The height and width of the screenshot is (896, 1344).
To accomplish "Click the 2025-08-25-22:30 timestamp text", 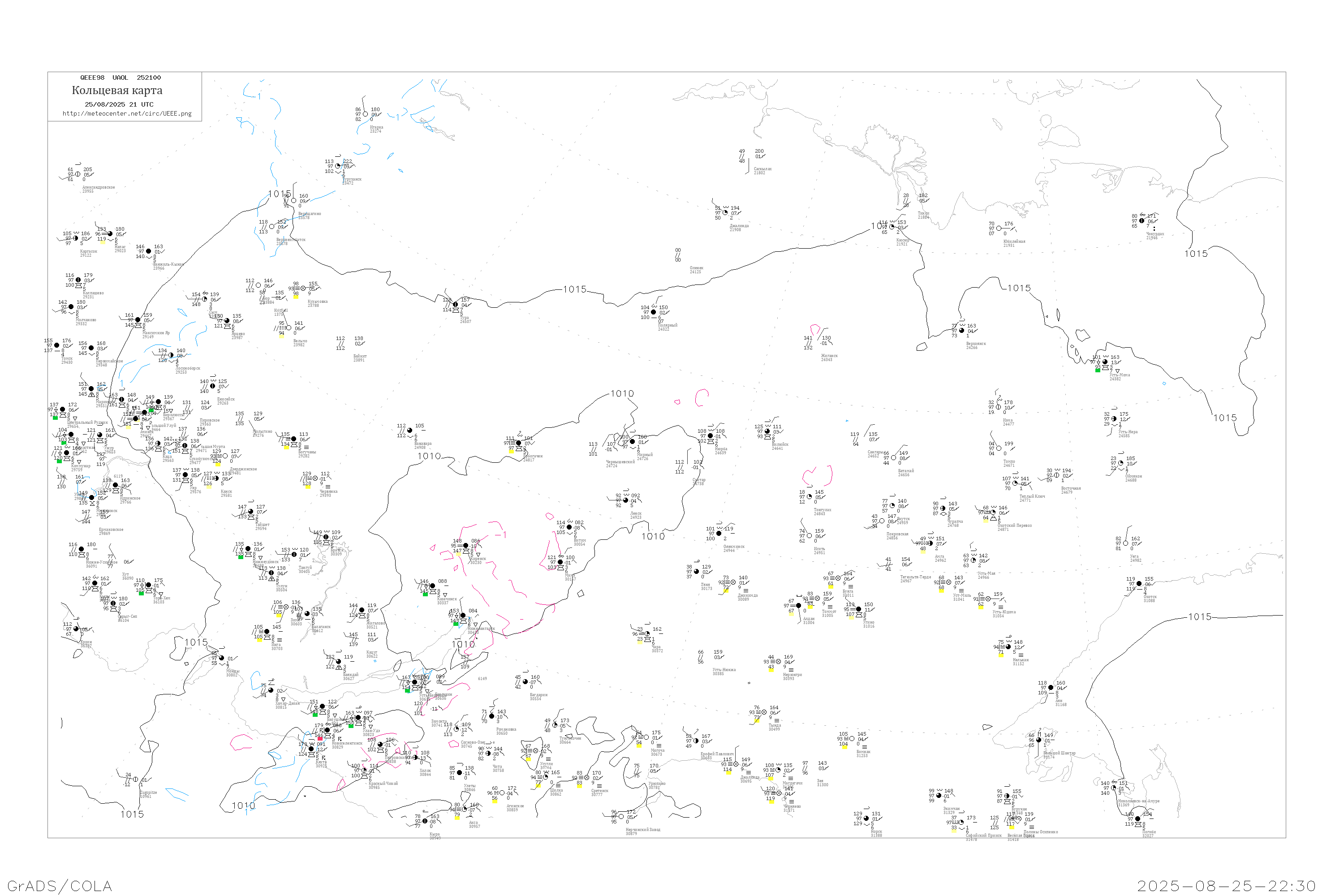I will point(1226,886).
